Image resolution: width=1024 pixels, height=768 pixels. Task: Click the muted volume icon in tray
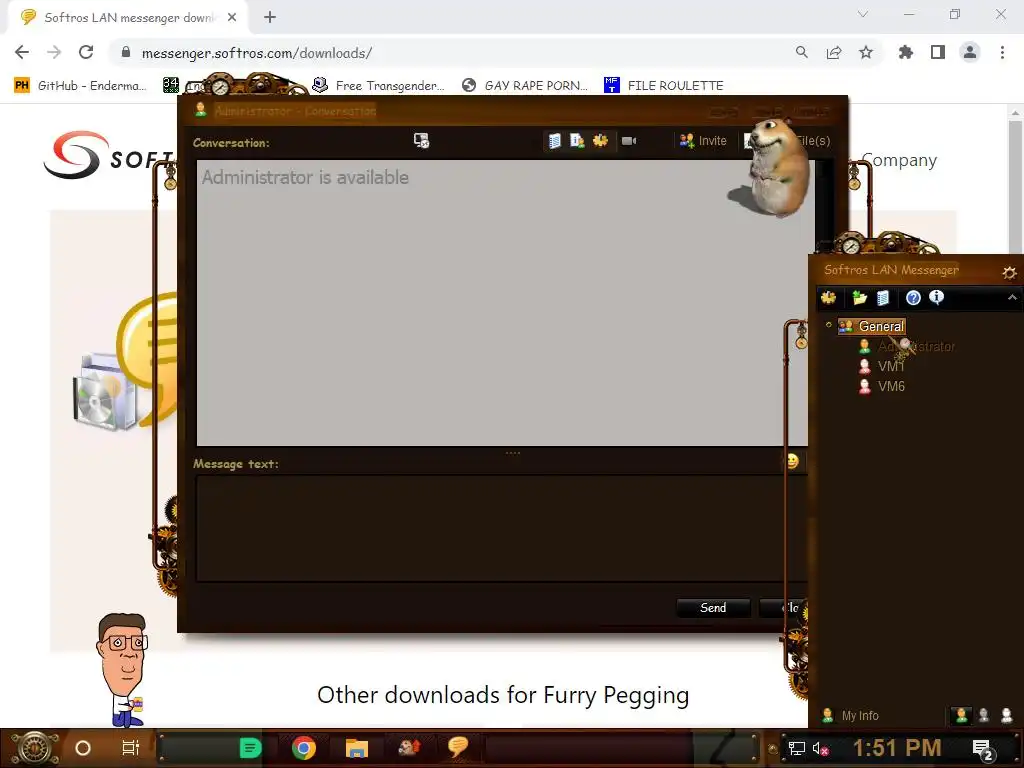(x=821, y=749)
